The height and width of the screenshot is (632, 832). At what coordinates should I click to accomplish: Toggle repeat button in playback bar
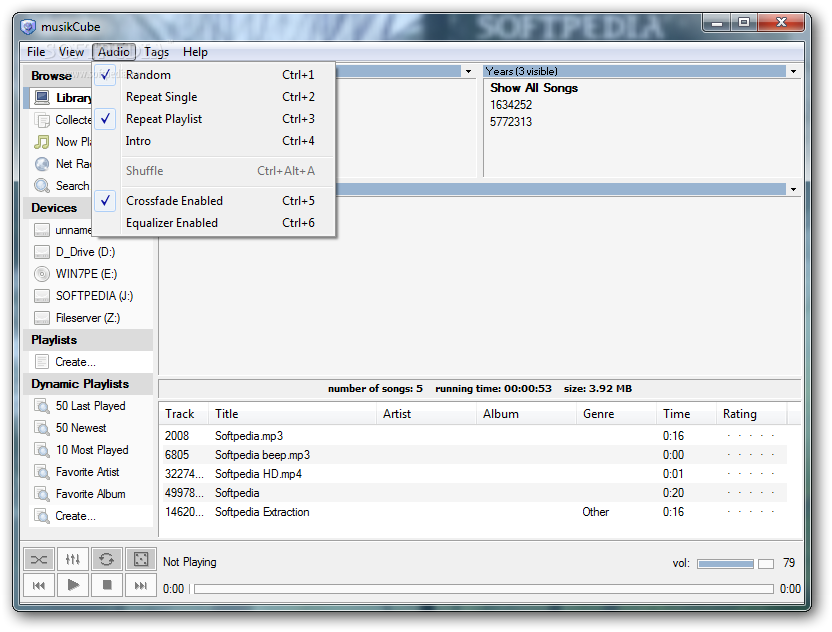point(107,559)
